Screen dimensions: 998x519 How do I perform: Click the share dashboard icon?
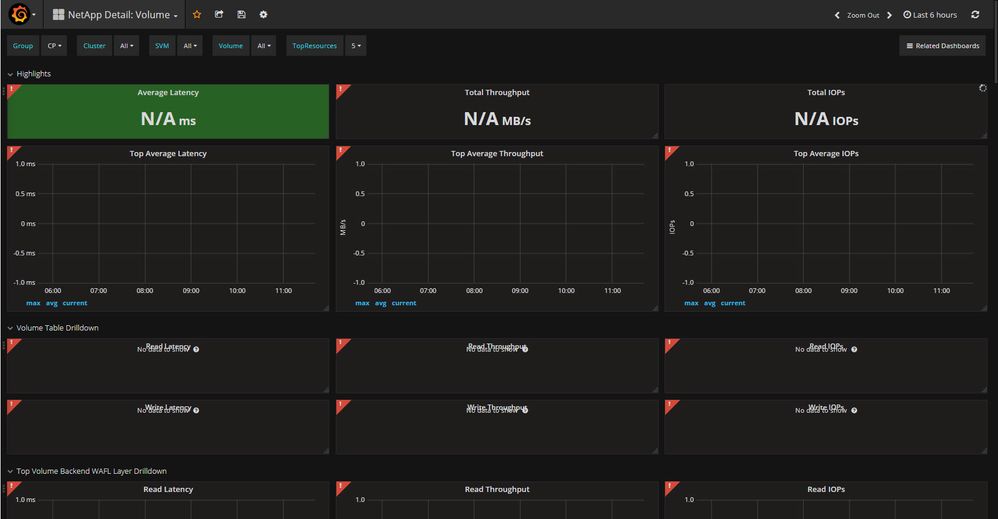219,15
